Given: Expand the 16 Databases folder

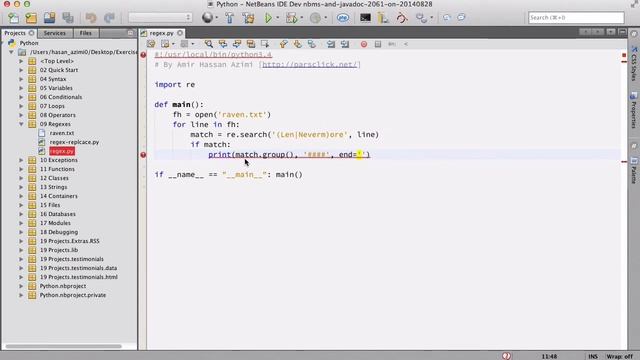Looking at the screenshot, I should click(x=21, y=214).
